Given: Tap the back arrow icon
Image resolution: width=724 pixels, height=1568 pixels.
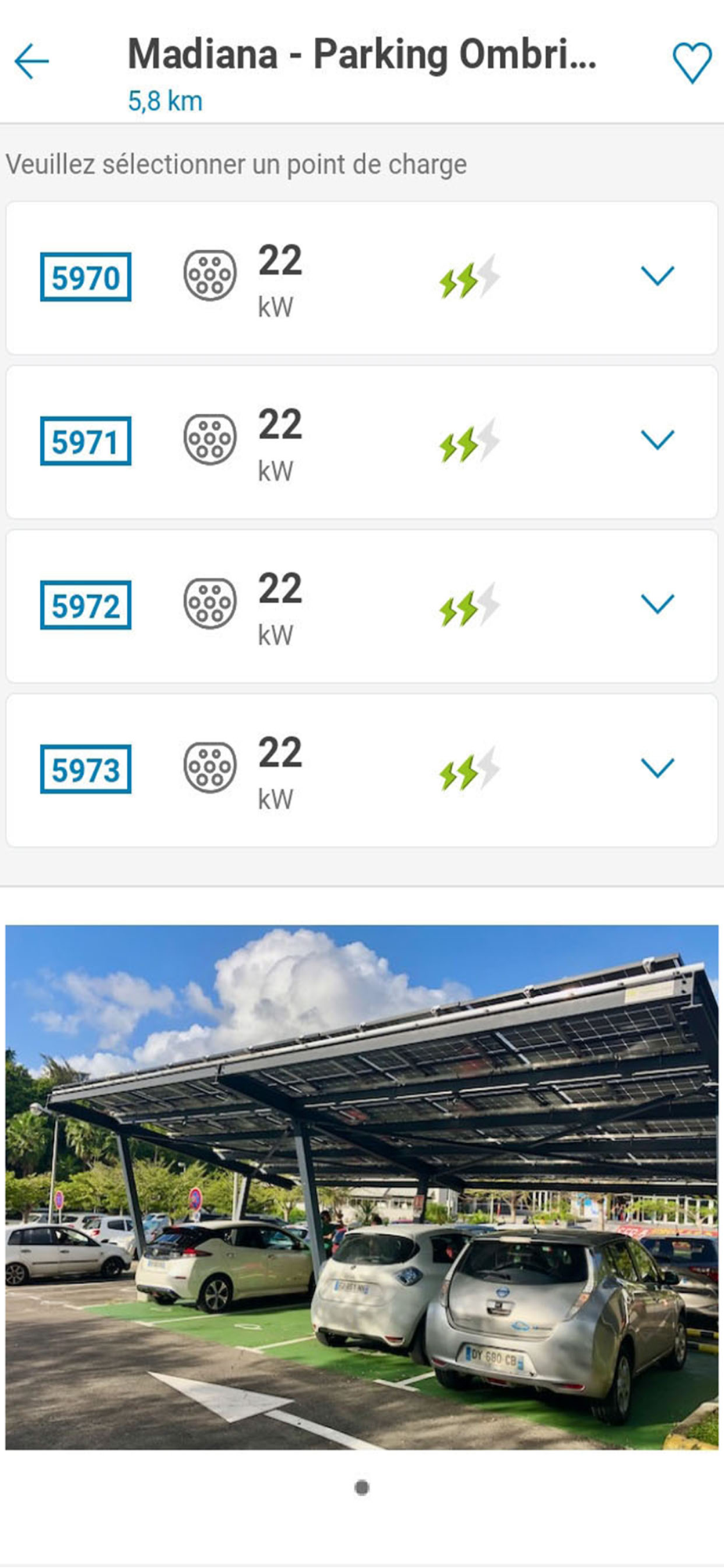Looking at the screenshot, I should click(x=32, y=61).
